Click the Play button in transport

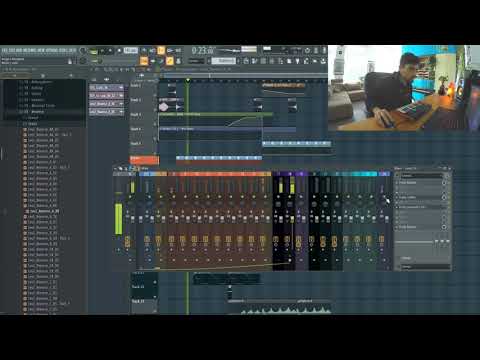pyautogui.click(x=102, y=51)
